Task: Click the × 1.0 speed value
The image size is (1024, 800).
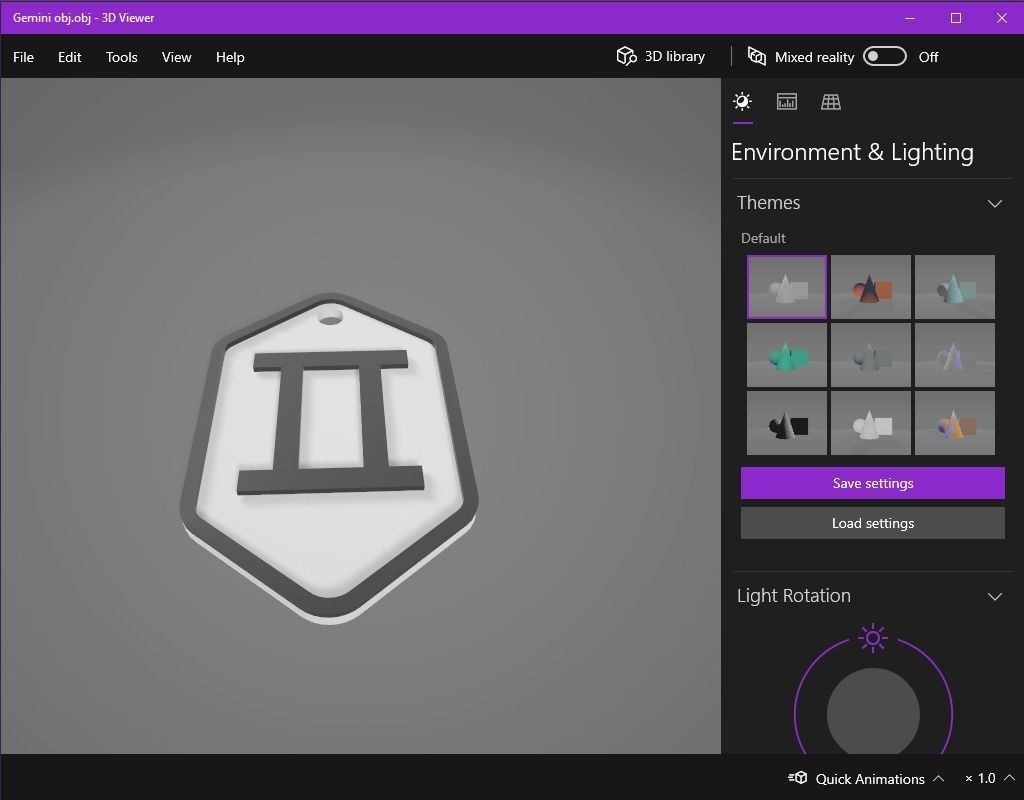Action: click(x=980, y=778)
